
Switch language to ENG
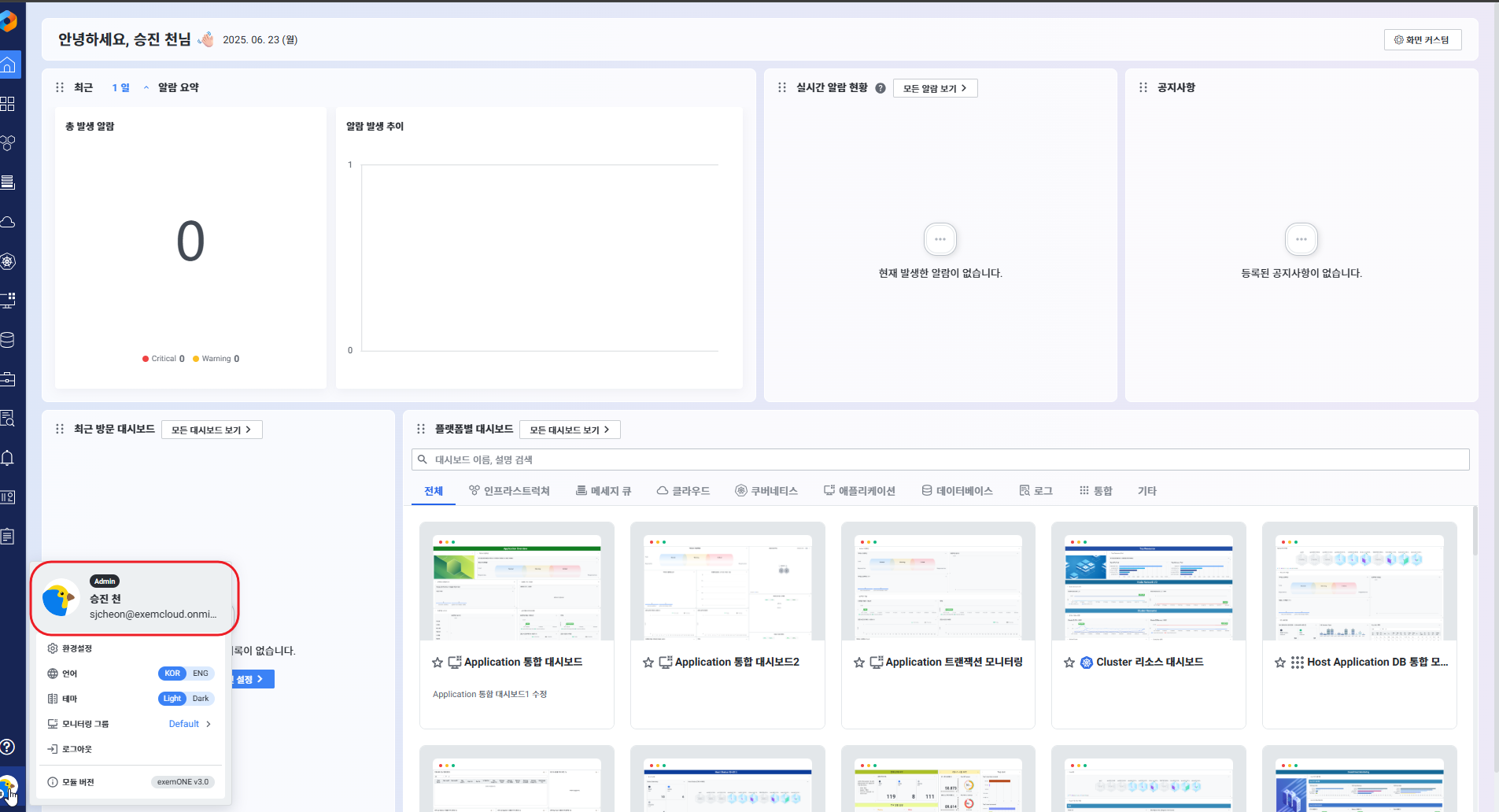[201, 674]
